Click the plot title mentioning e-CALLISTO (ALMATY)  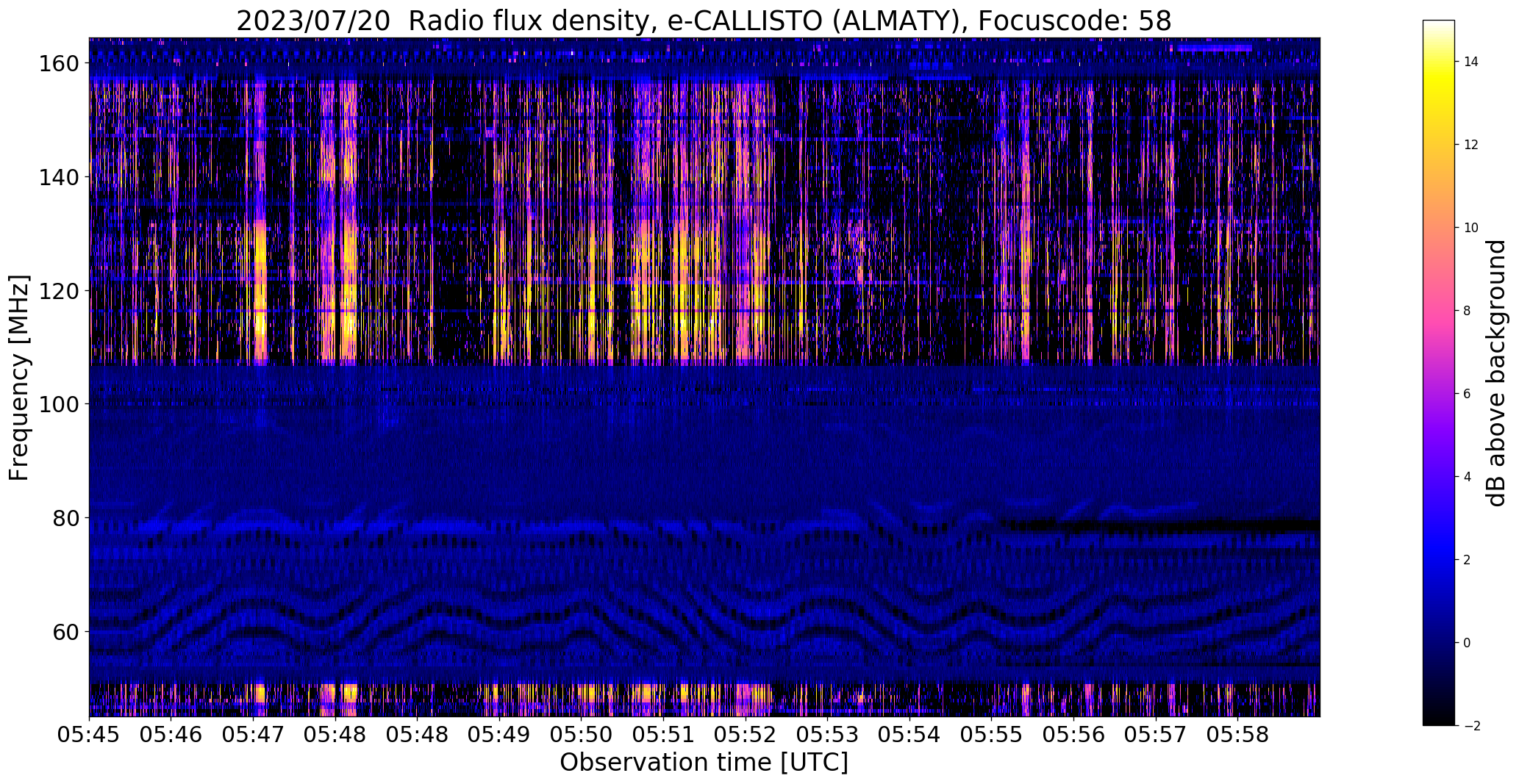pyautogui.click(x=704, y=21)
